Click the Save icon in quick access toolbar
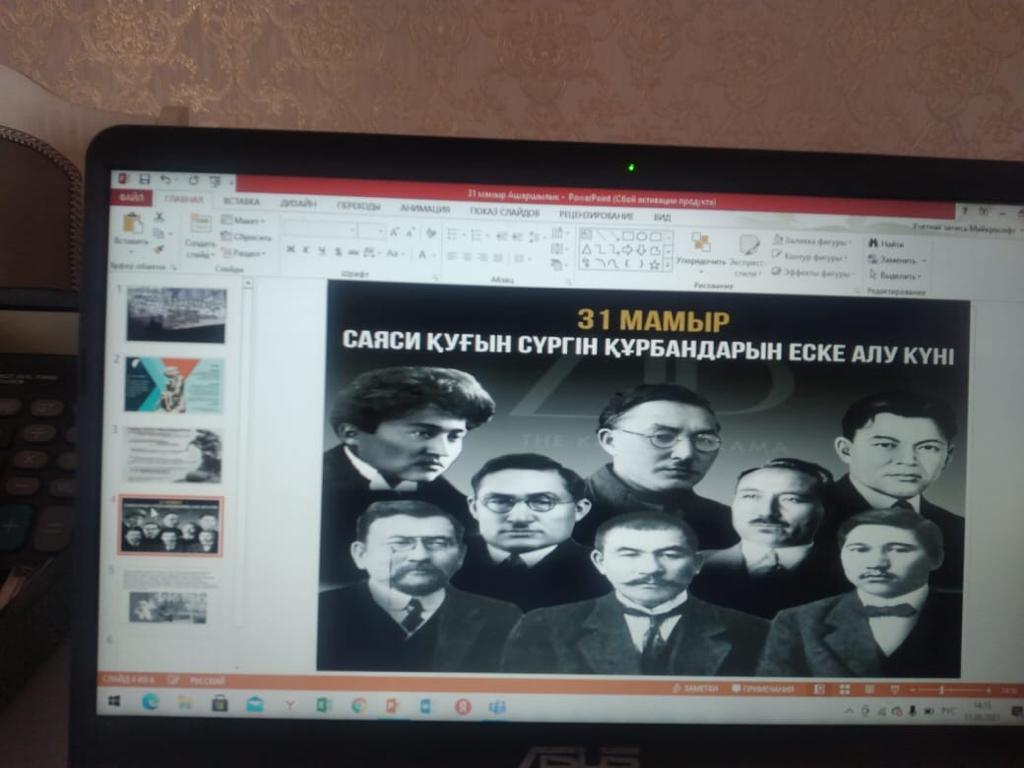 click(x=145, y=180)
